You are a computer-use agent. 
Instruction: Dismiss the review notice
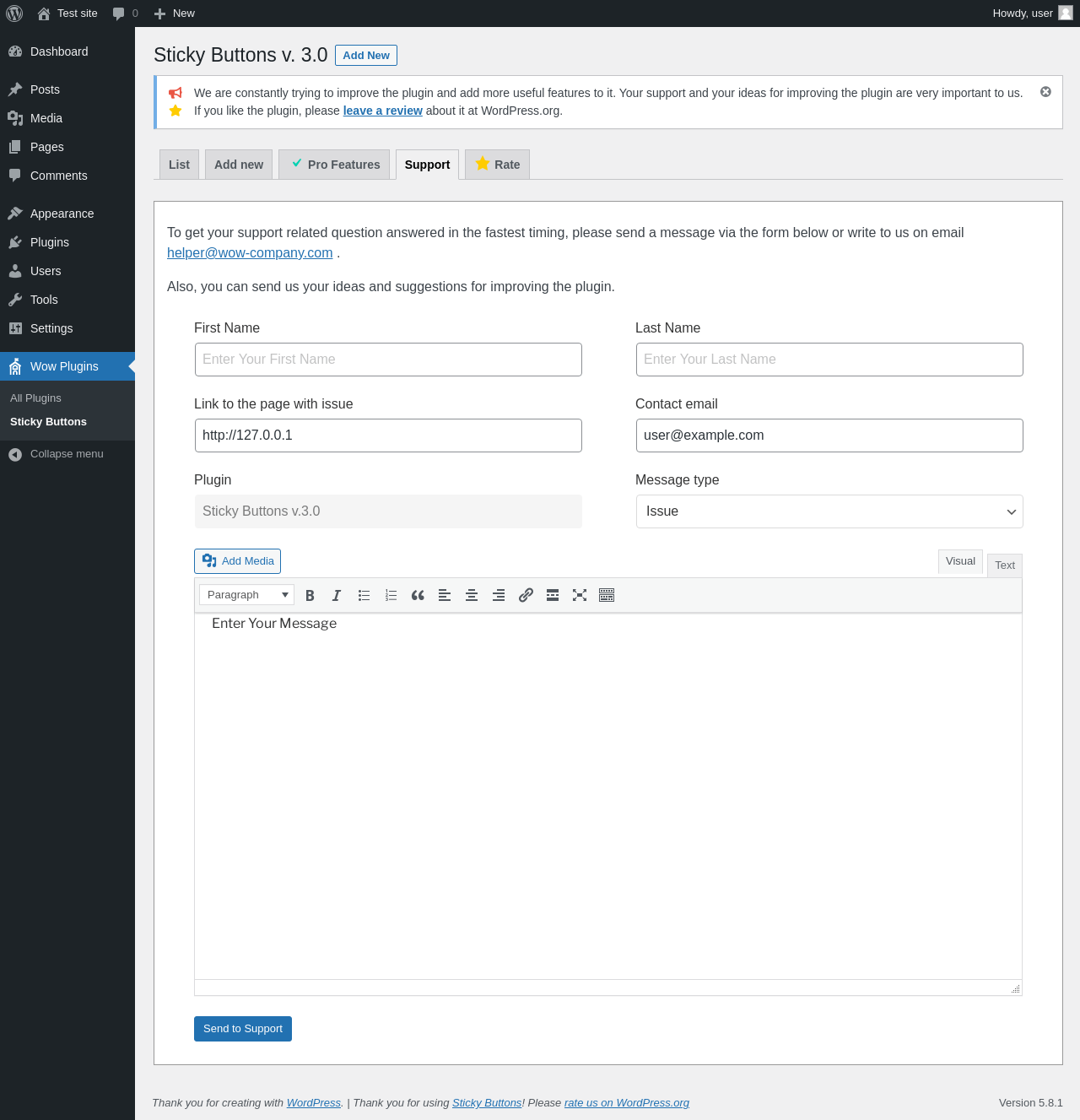1045,92
